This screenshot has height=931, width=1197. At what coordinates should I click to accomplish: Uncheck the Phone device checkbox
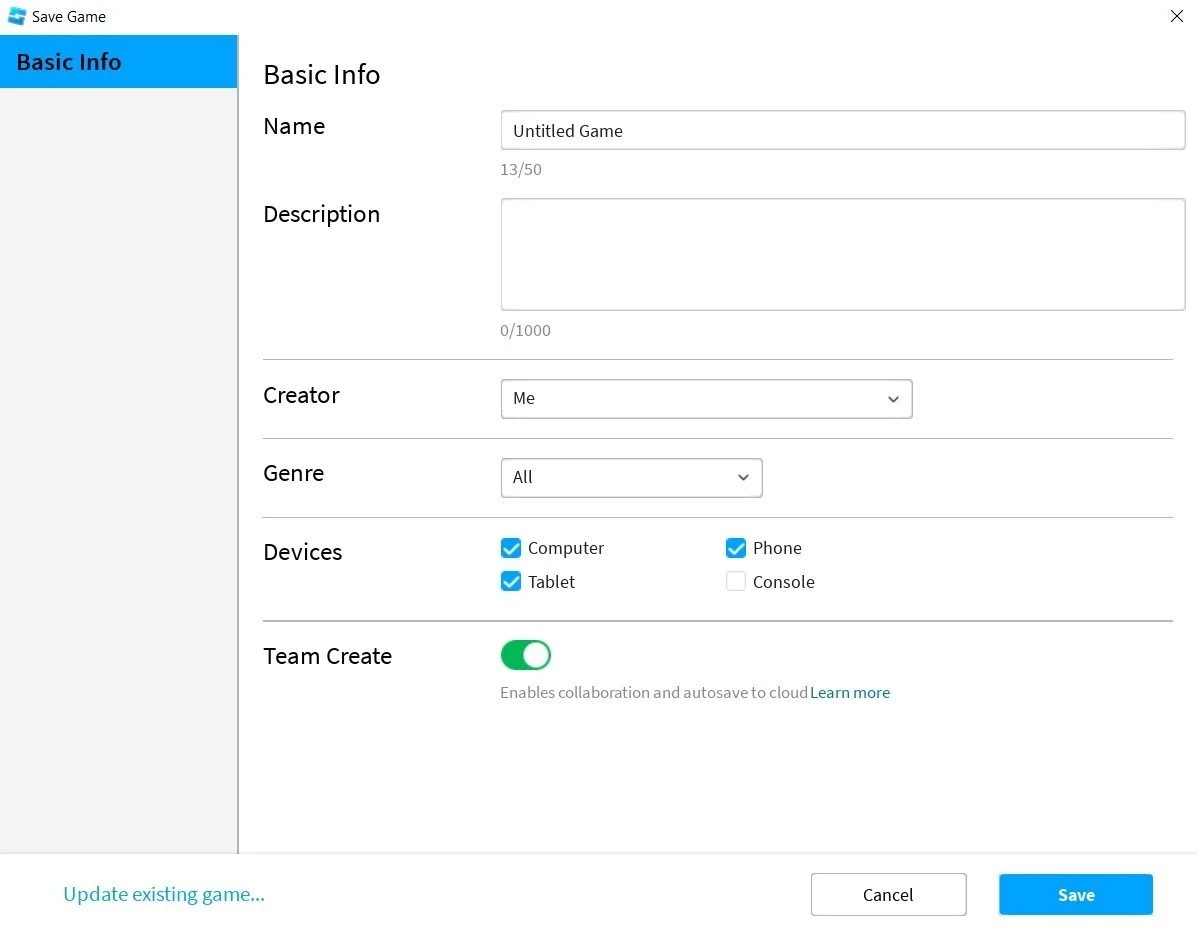tap(736, 548)
